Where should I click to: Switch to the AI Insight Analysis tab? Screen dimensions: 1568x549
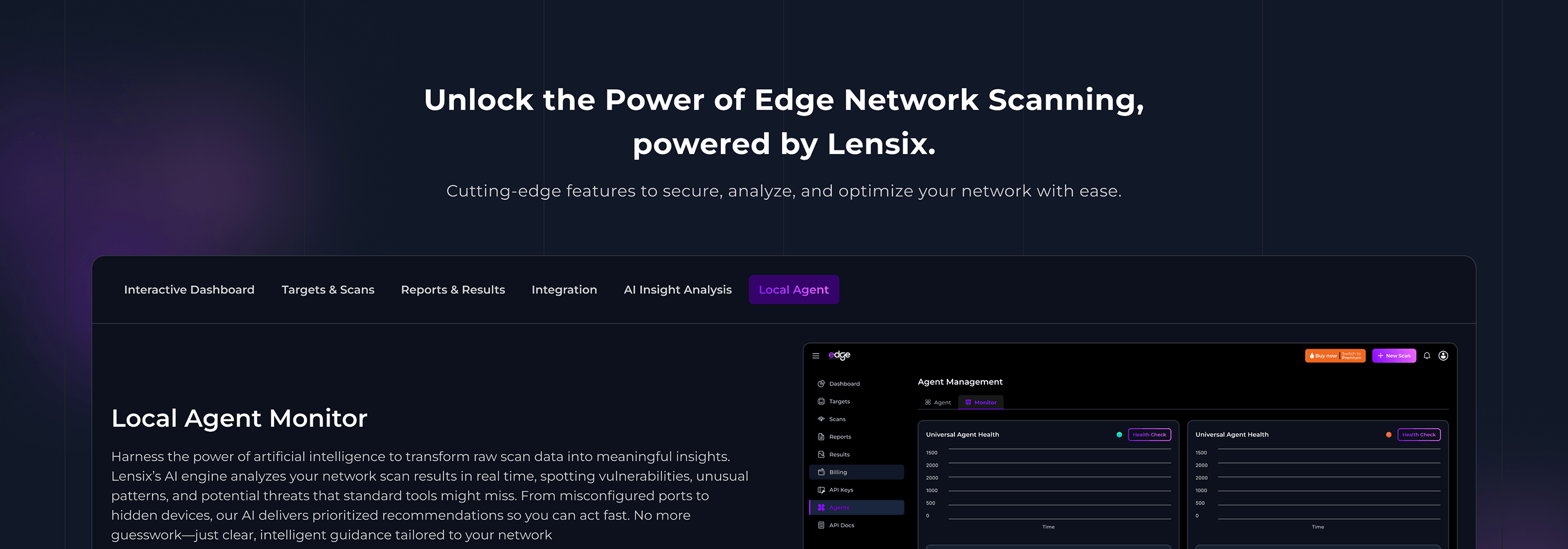click(x=678, y=289)
